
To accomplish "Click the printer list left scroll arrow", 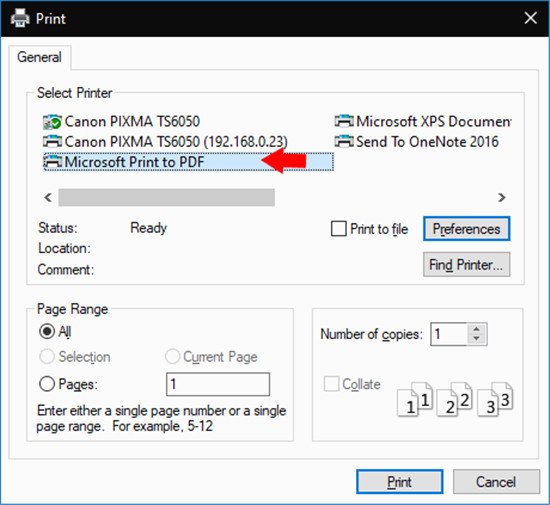I will (x=48, y=197).
